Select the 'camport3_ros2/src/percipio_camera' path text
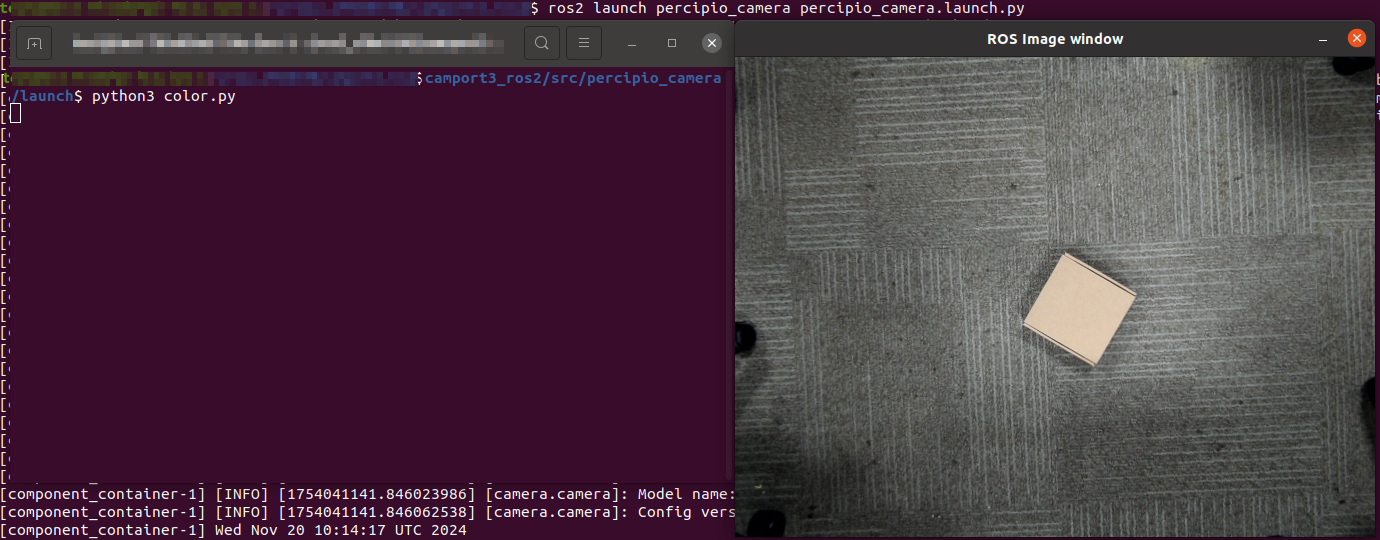Viewport: 1380px width, 540px height. [x=573, y=78]
